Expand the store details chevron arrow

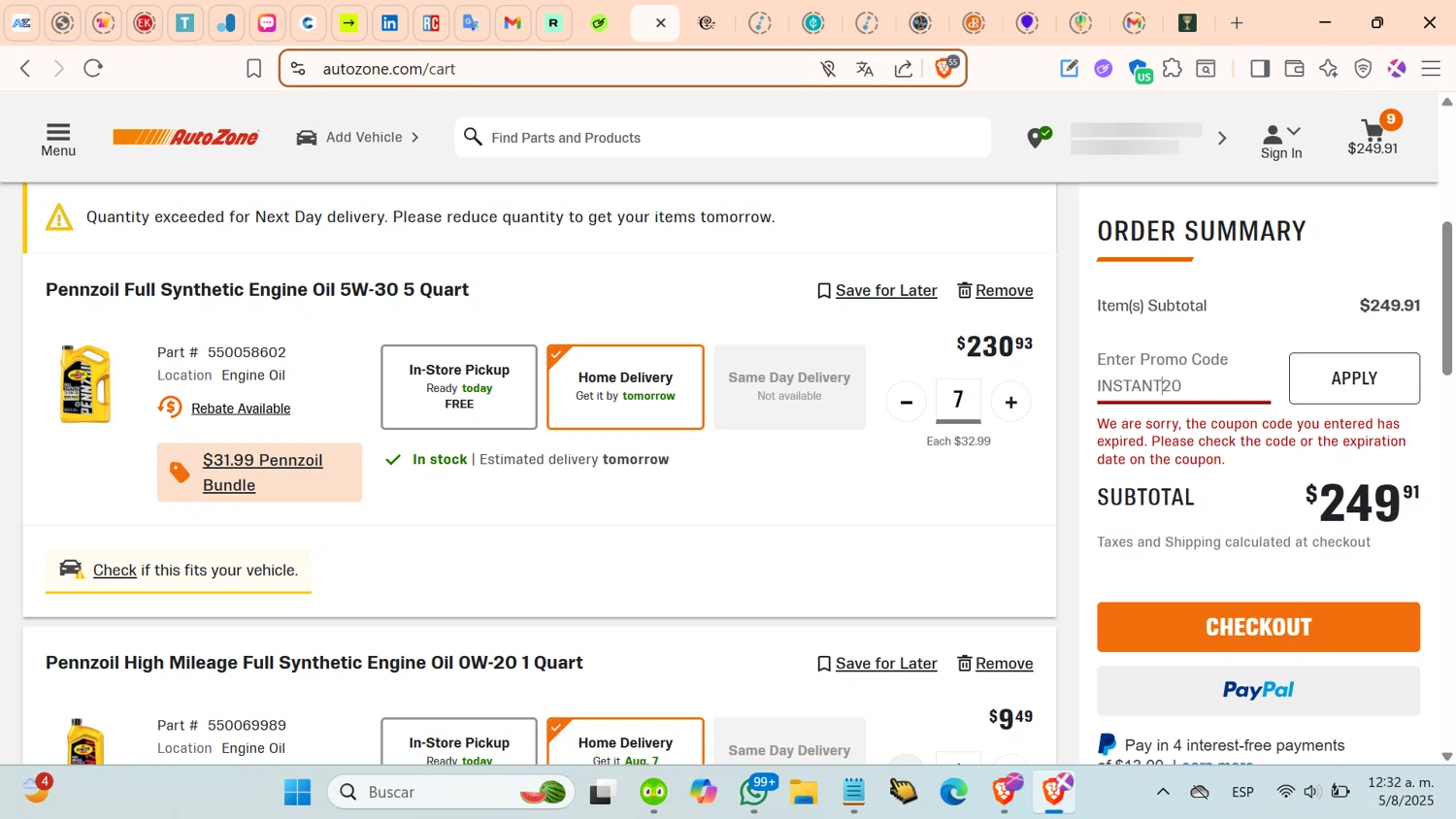point(1222,138)
